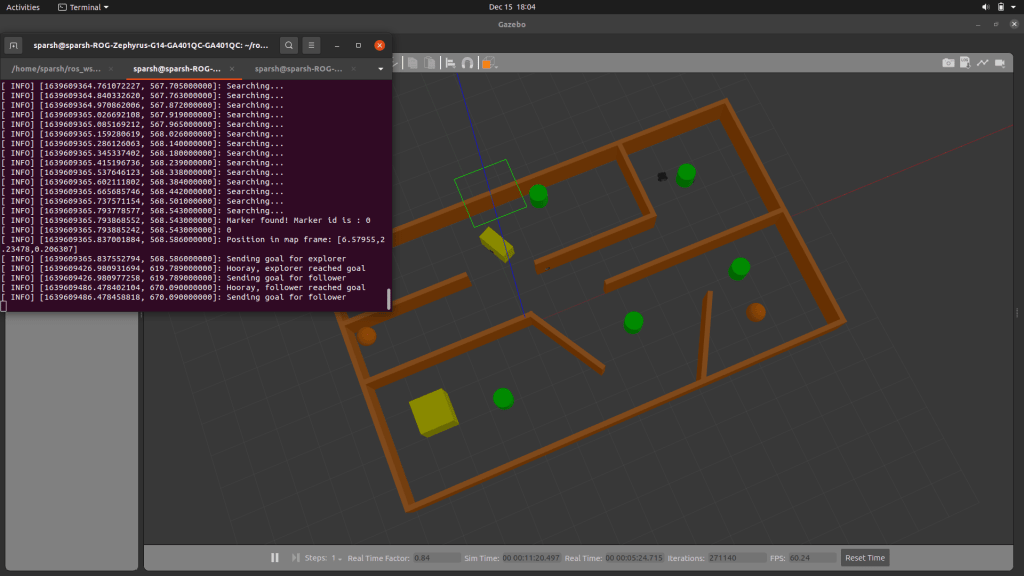Open the terminal hamburger menu
This screenshot has width=1024, height=576.
[x=311, y=45]
